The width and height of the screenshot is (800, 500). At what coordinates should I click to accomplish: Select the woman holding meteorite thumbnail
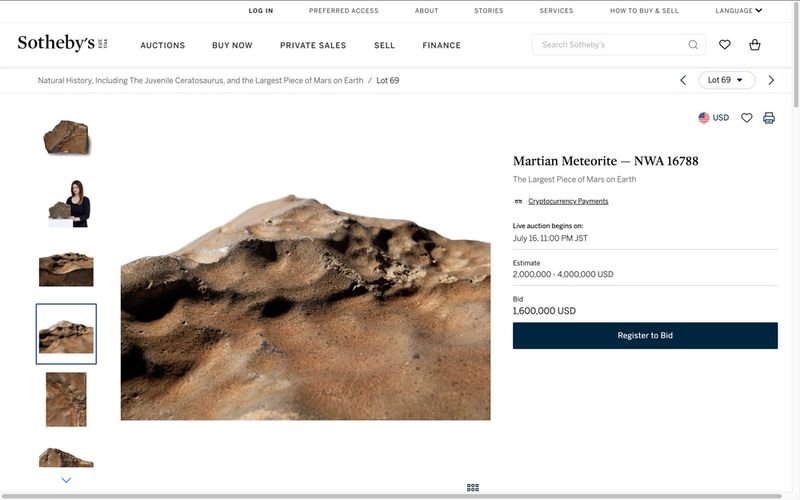66,203
